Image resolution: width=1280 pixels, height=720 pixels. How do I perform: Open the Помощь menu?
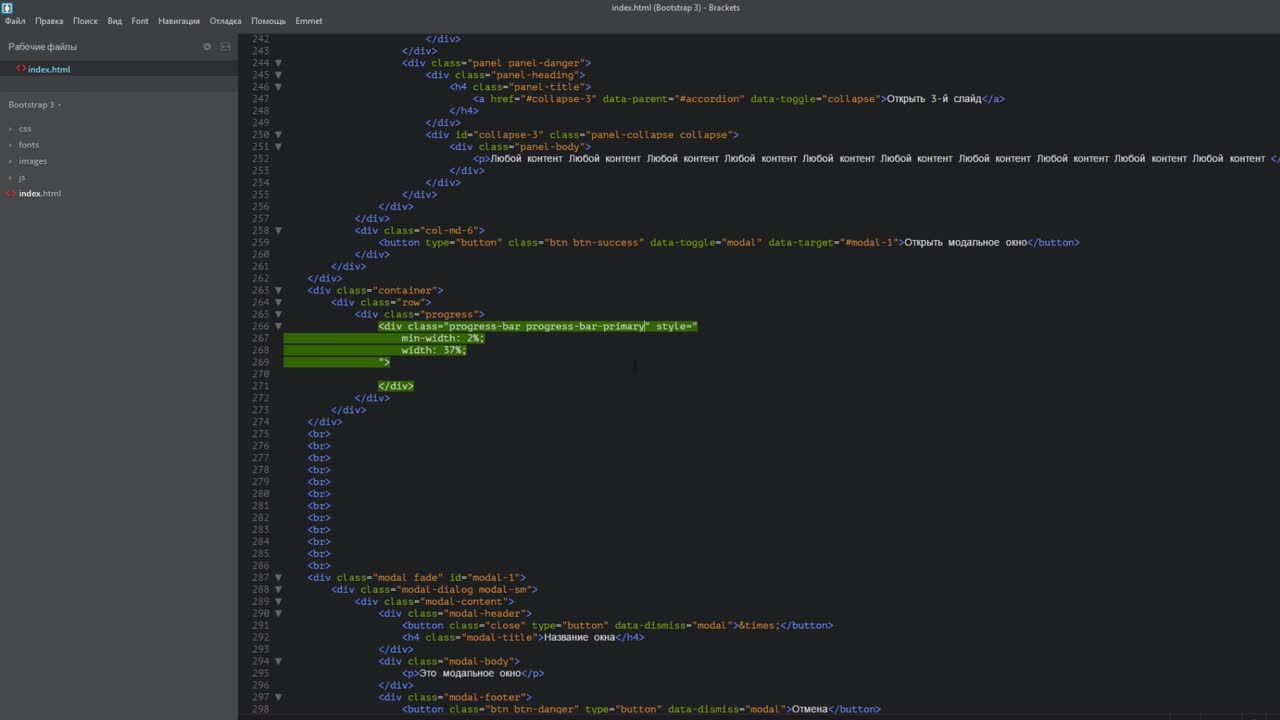(268, 21)
